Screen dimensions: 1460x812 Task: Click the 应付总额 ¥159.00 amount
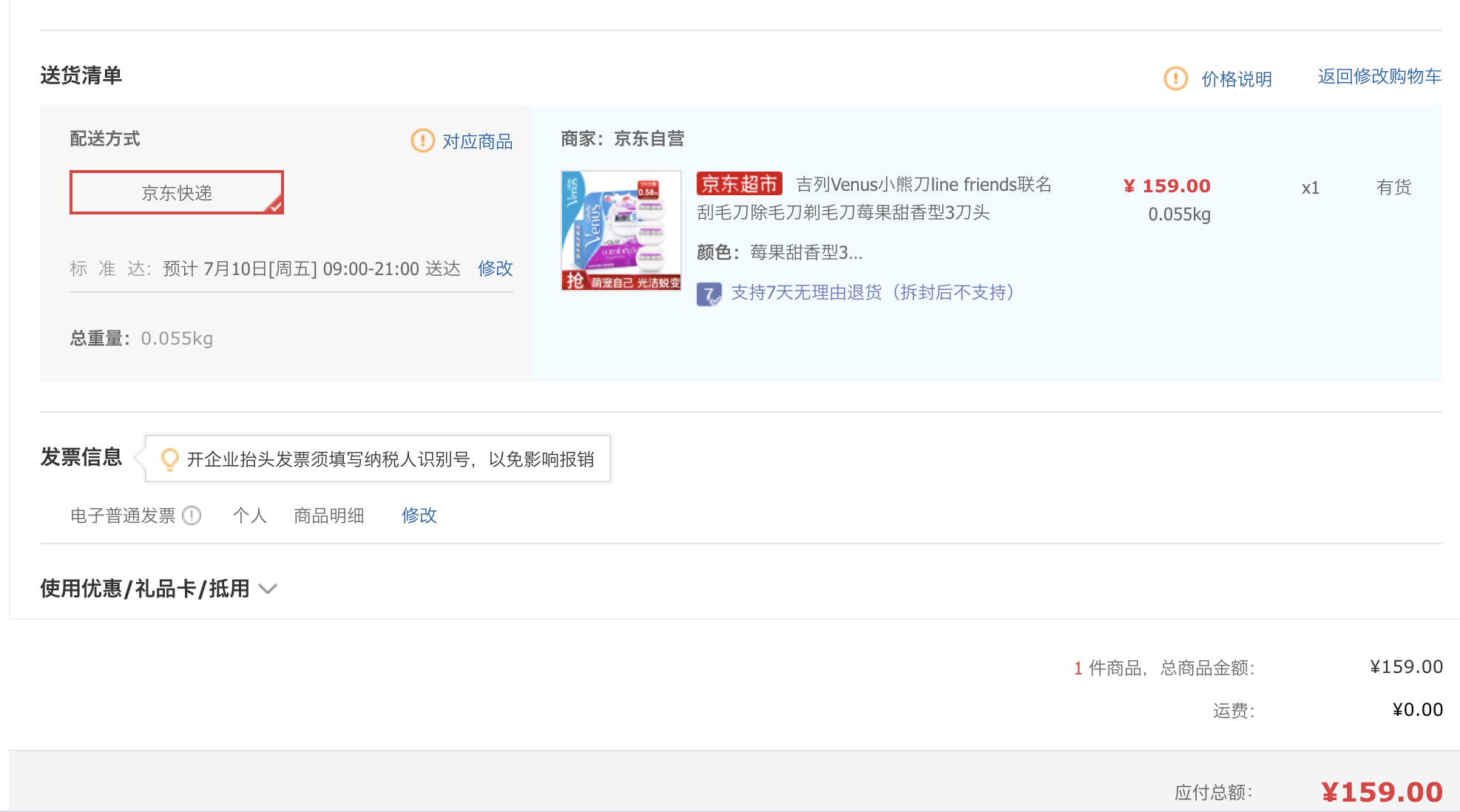click(1382, 792)
